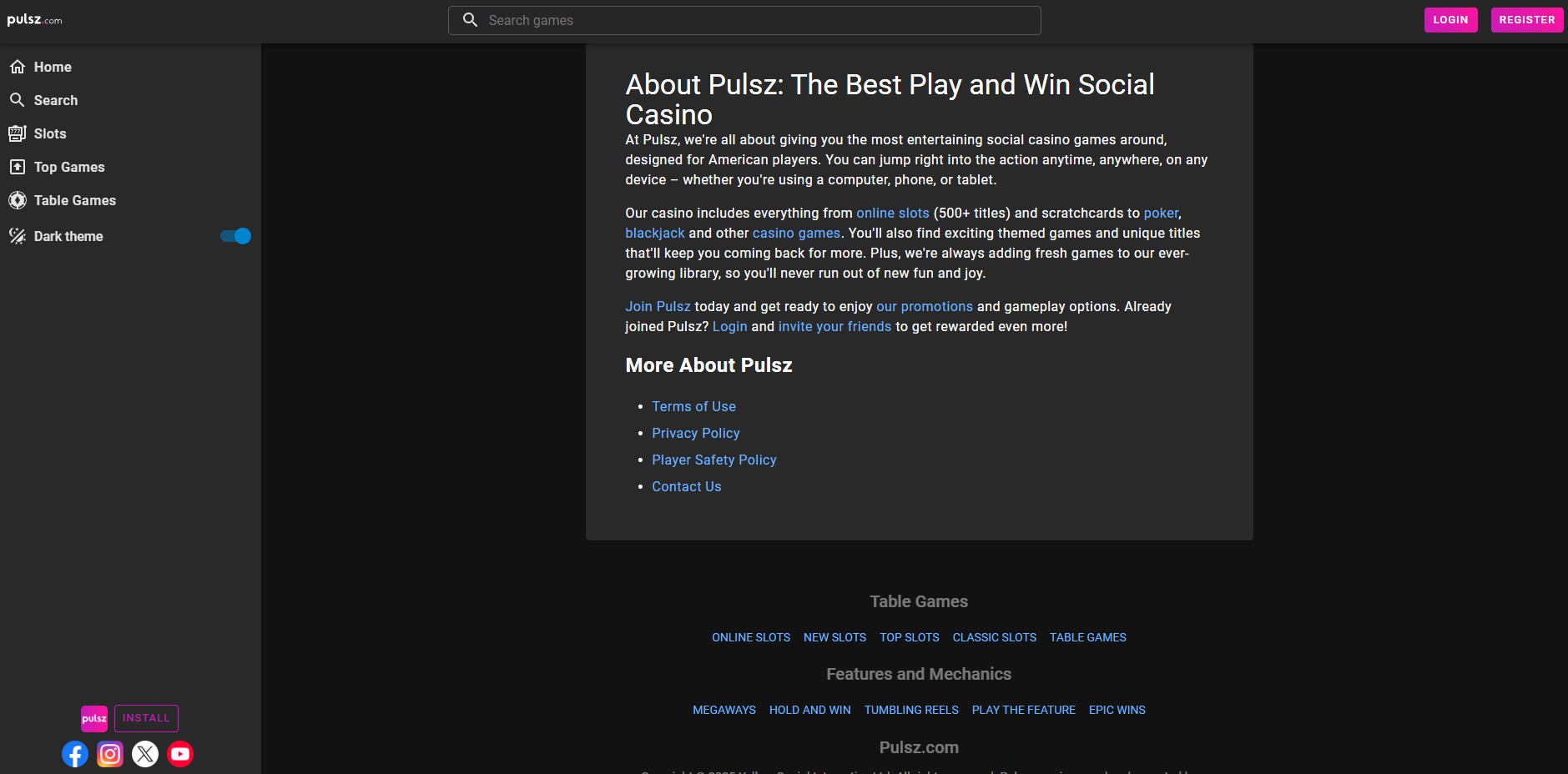Image resolution: width=1568 pixels, height=774 pixels.
Task: Open Top Games from the sidebar
Action: pyautogui.click(x=69, y=167)
